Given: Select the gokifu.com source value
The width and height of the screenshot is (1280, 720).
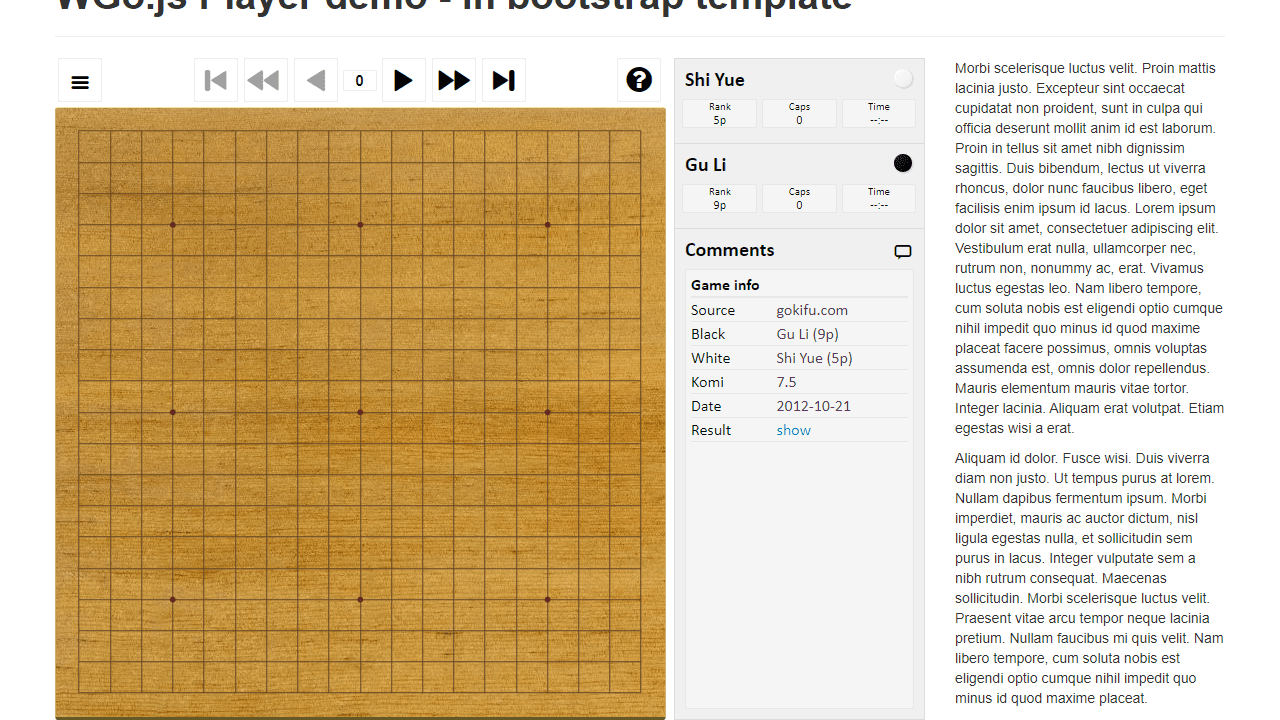Looking at the screenshot, I should point(812,310).
